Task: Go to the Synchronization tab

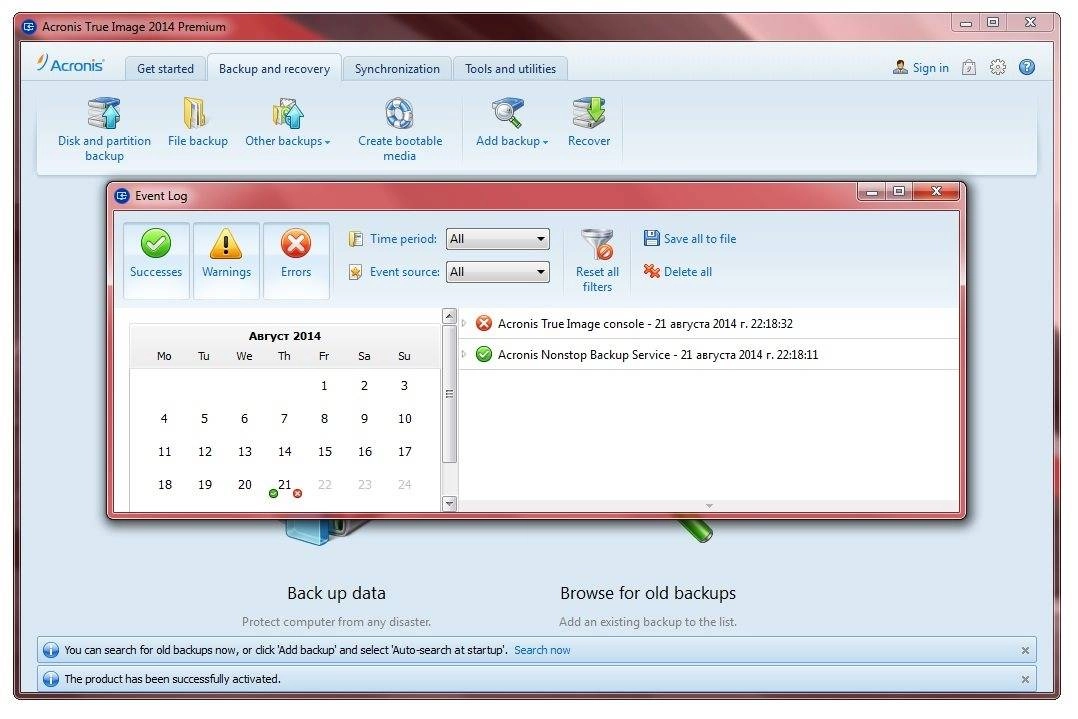Action: 397,69
